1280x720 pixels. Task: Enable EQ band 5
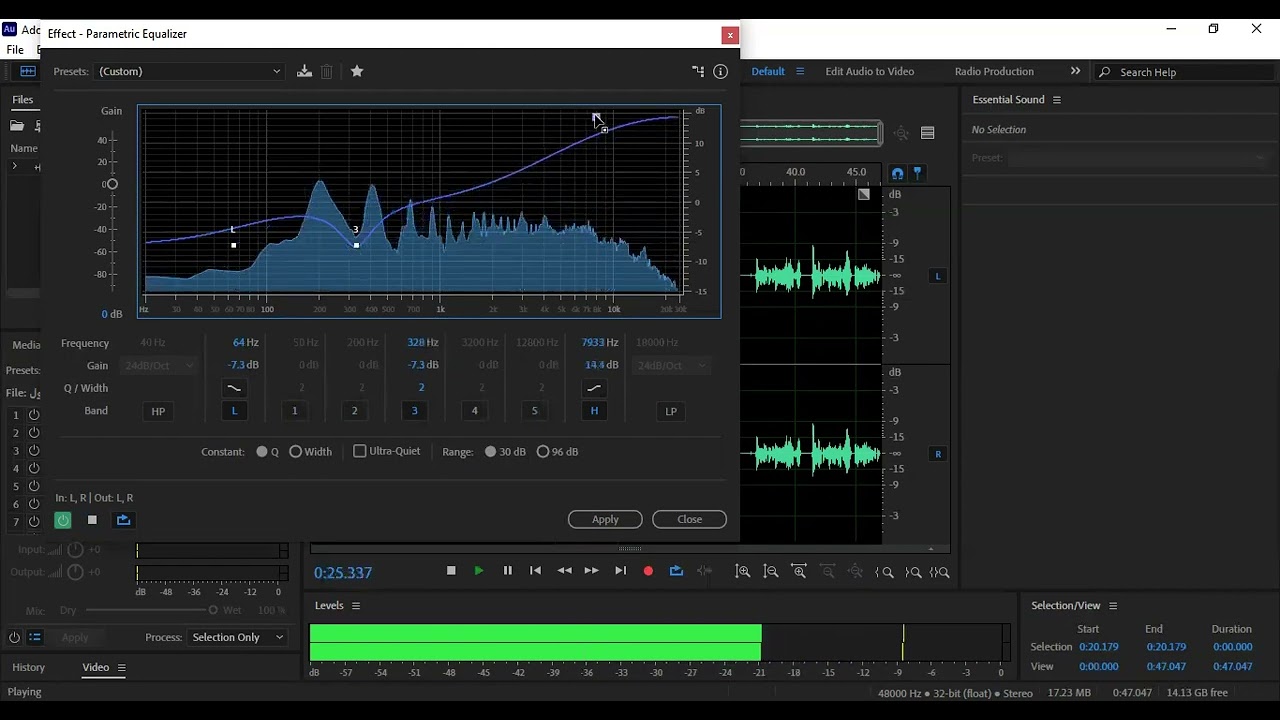(x=534, y=410)
